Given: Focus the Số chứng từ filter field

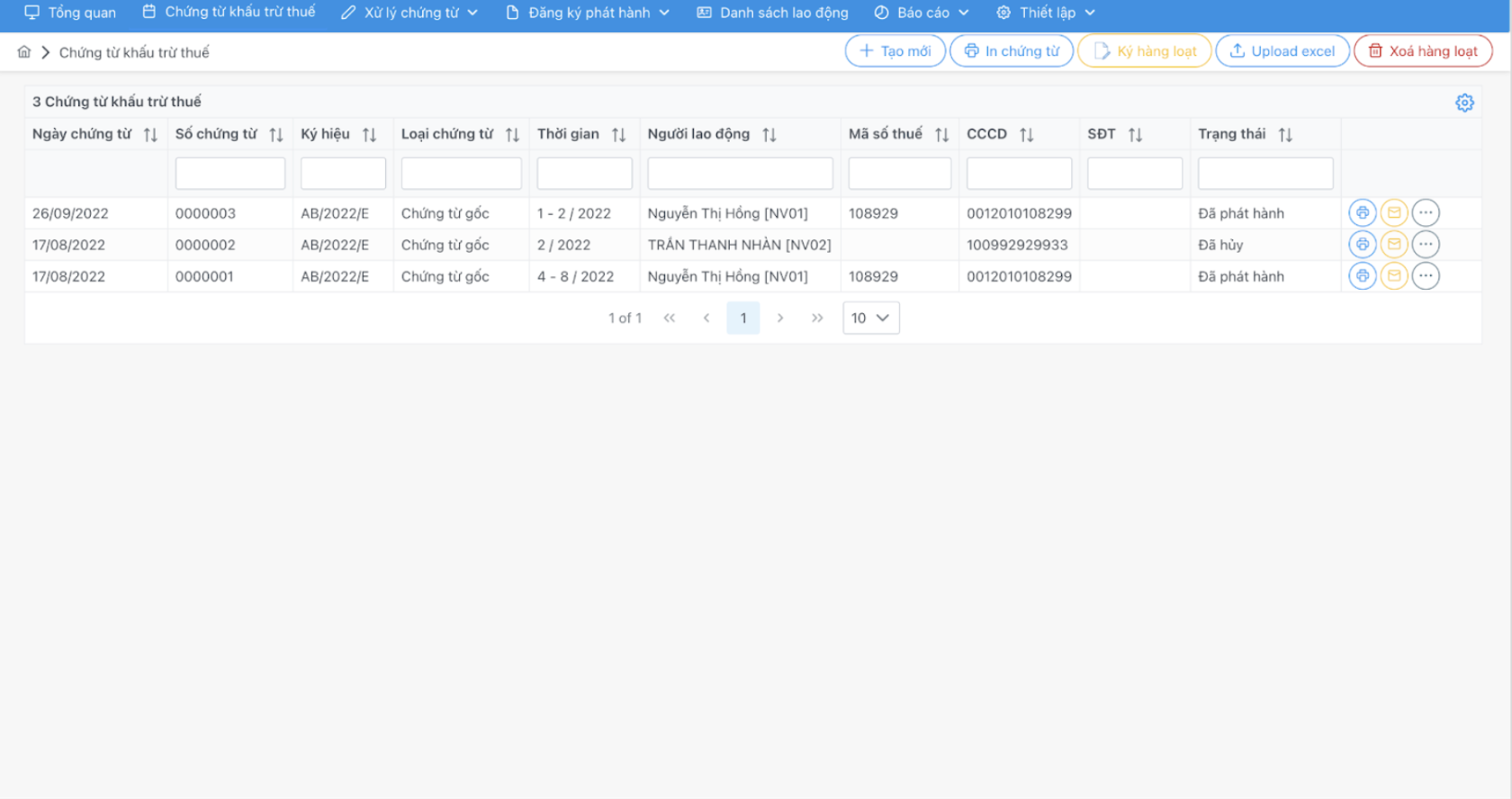Looking at the screenshot, I should point(230,174).
